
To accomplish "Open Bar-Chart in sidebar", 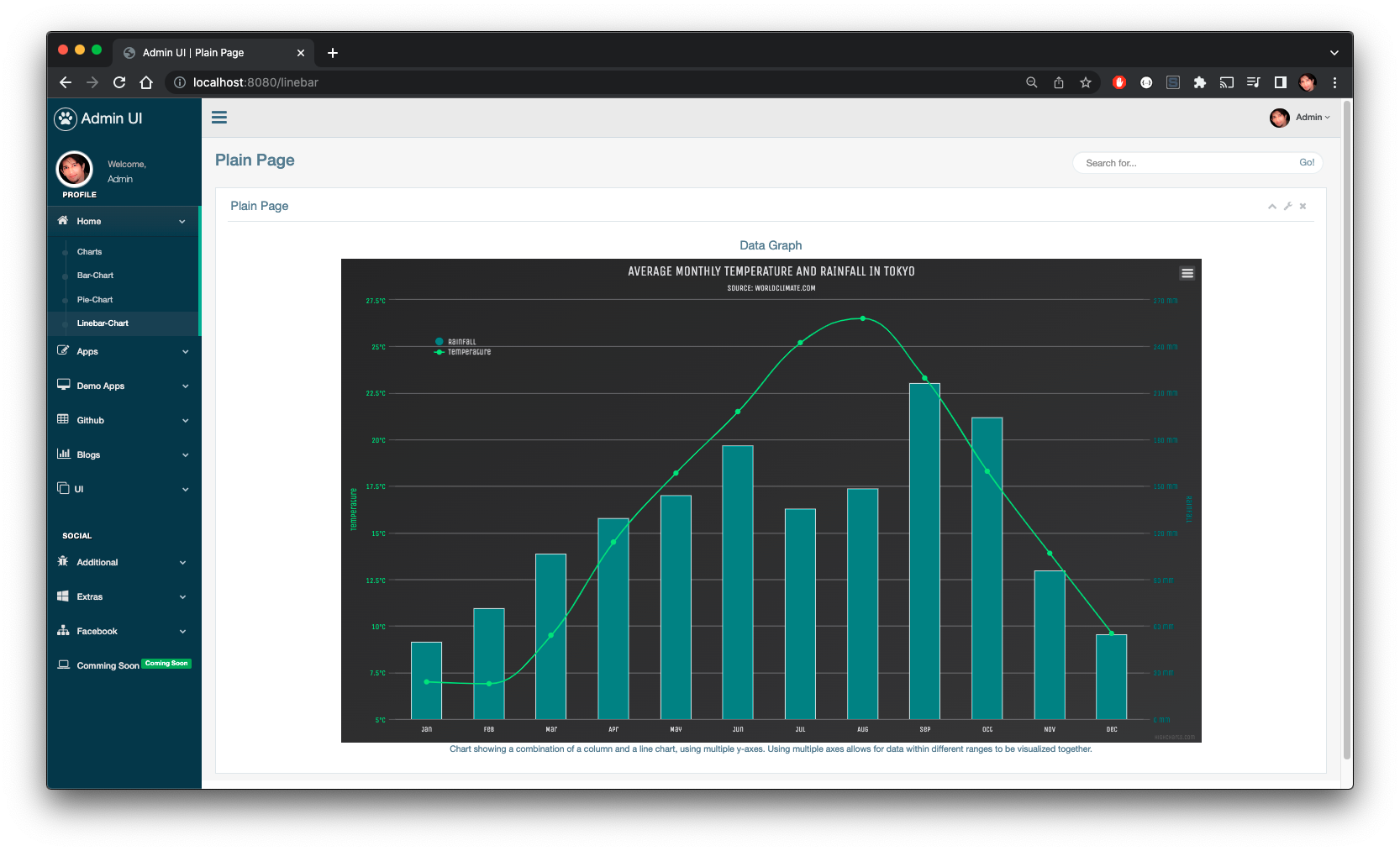I will [x=95, y=276].
